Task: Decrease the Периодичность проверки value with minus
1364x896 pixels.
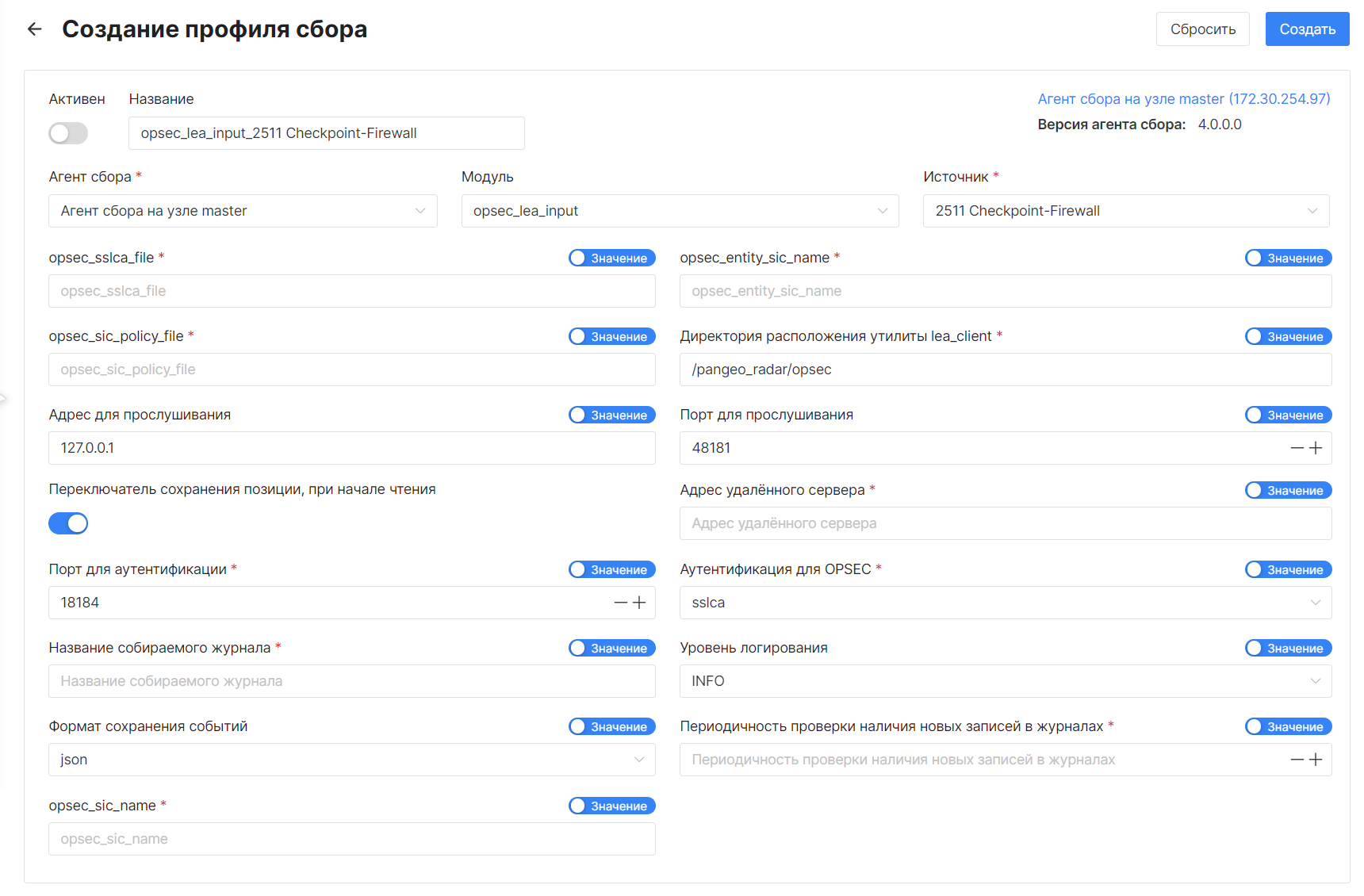Action: (1297, 760)
